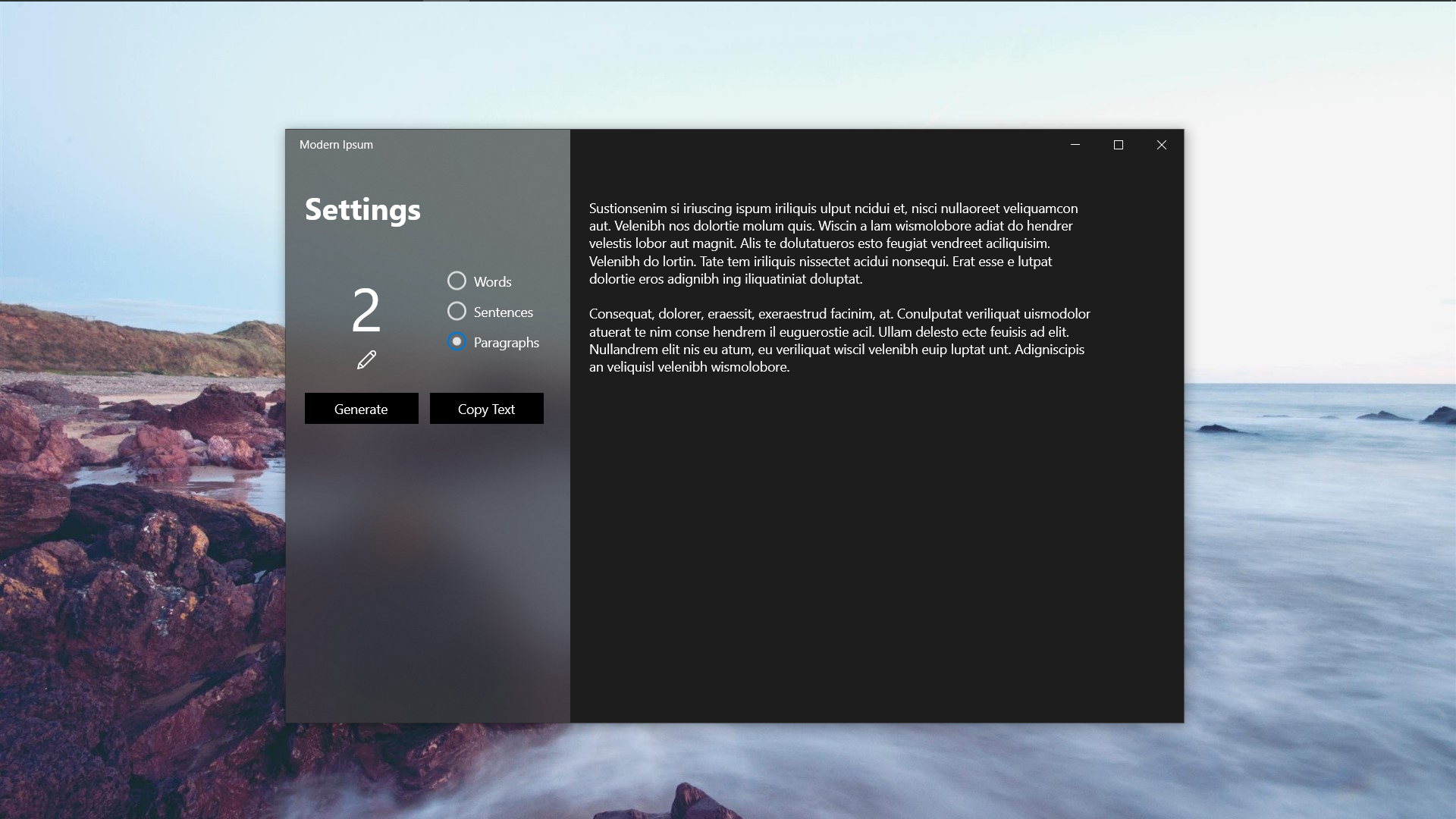Screen dimensions: 1456x819
Task: Click the minimize icon on the window
Action: [x=1075, y=145]
